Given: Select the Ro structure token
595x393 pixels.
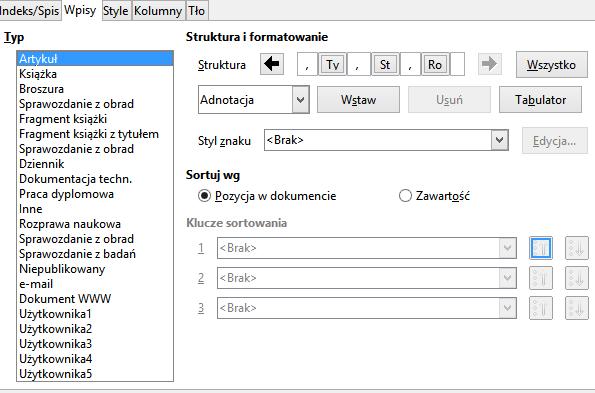Looking at the screenshot, I should point(435,64).
